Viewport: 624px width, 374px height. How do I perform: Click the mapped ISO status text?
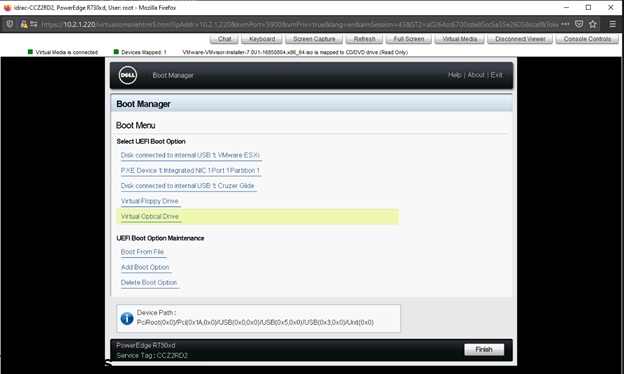(x=295, y=52)
